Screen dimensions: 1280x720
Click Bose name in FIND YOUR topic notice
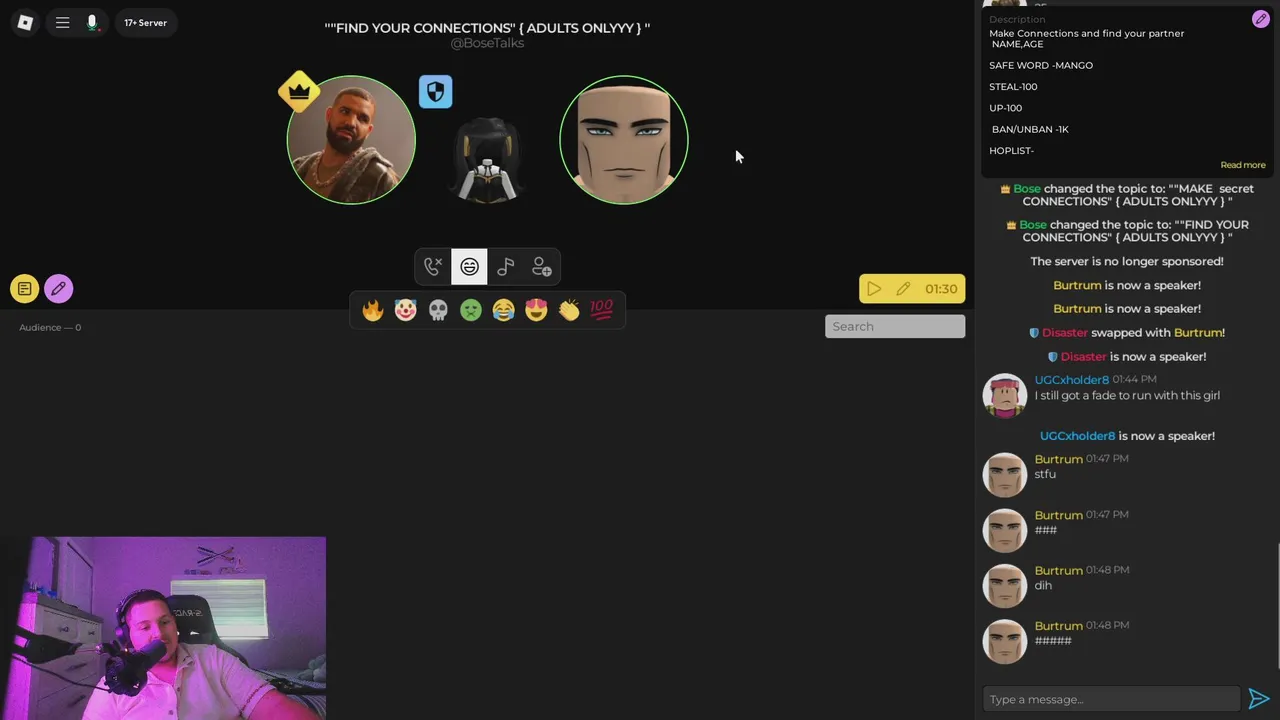(x=1033, y=225)
